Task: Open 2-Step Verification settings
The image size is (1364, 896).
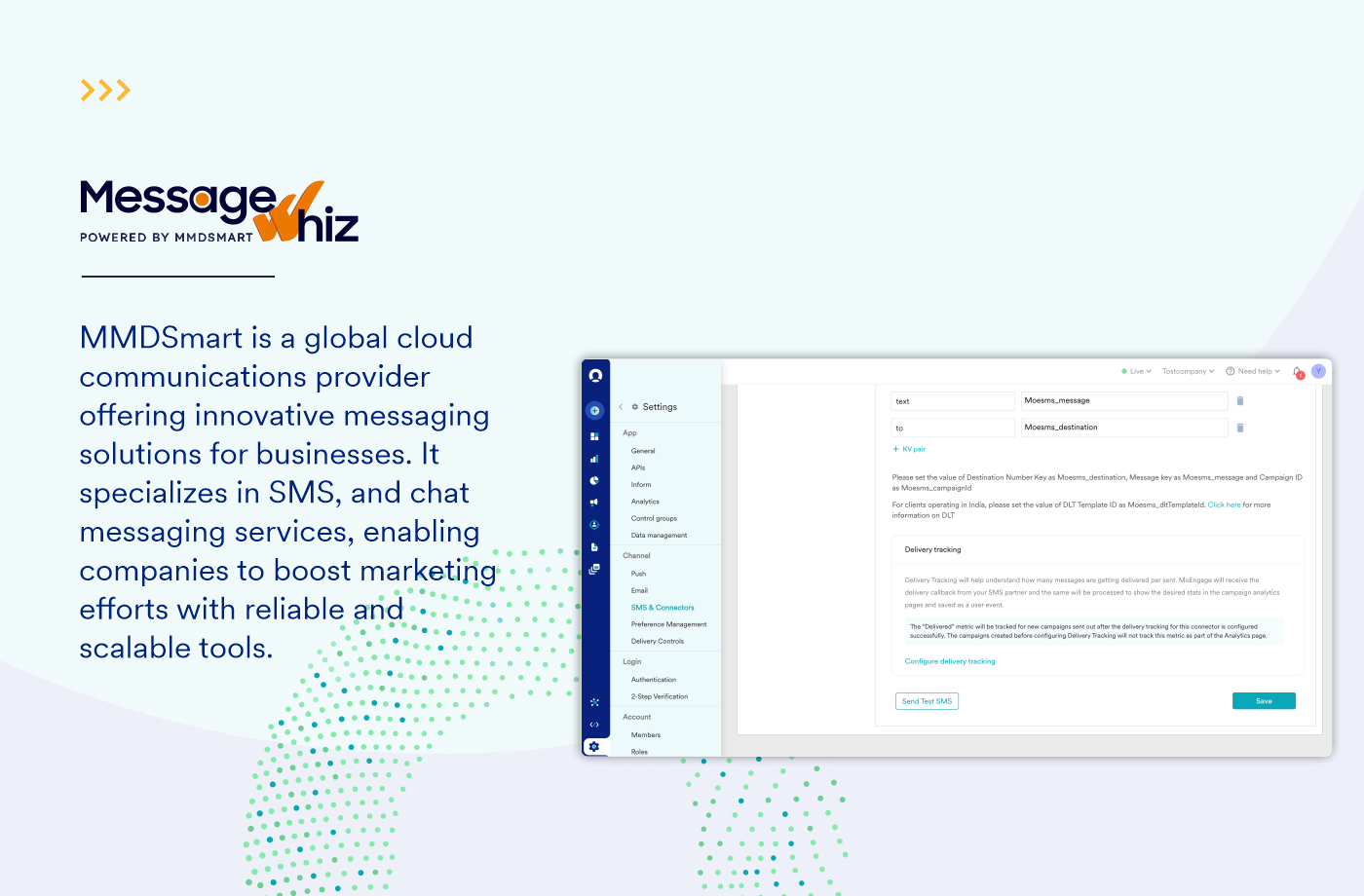Action: [x=659, y=696]
